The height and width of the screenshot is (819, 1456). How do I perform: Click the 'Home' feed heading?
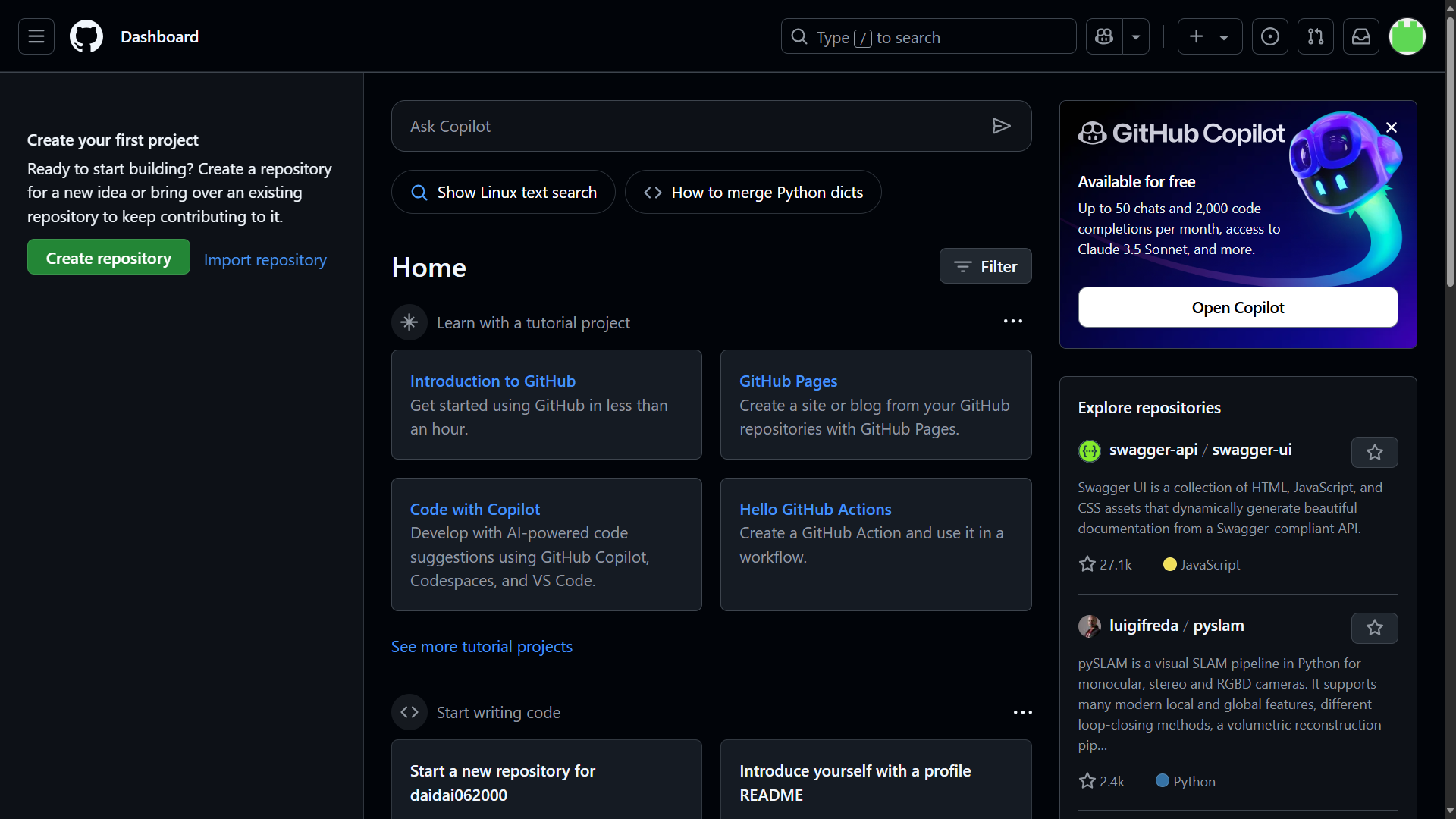429,268
